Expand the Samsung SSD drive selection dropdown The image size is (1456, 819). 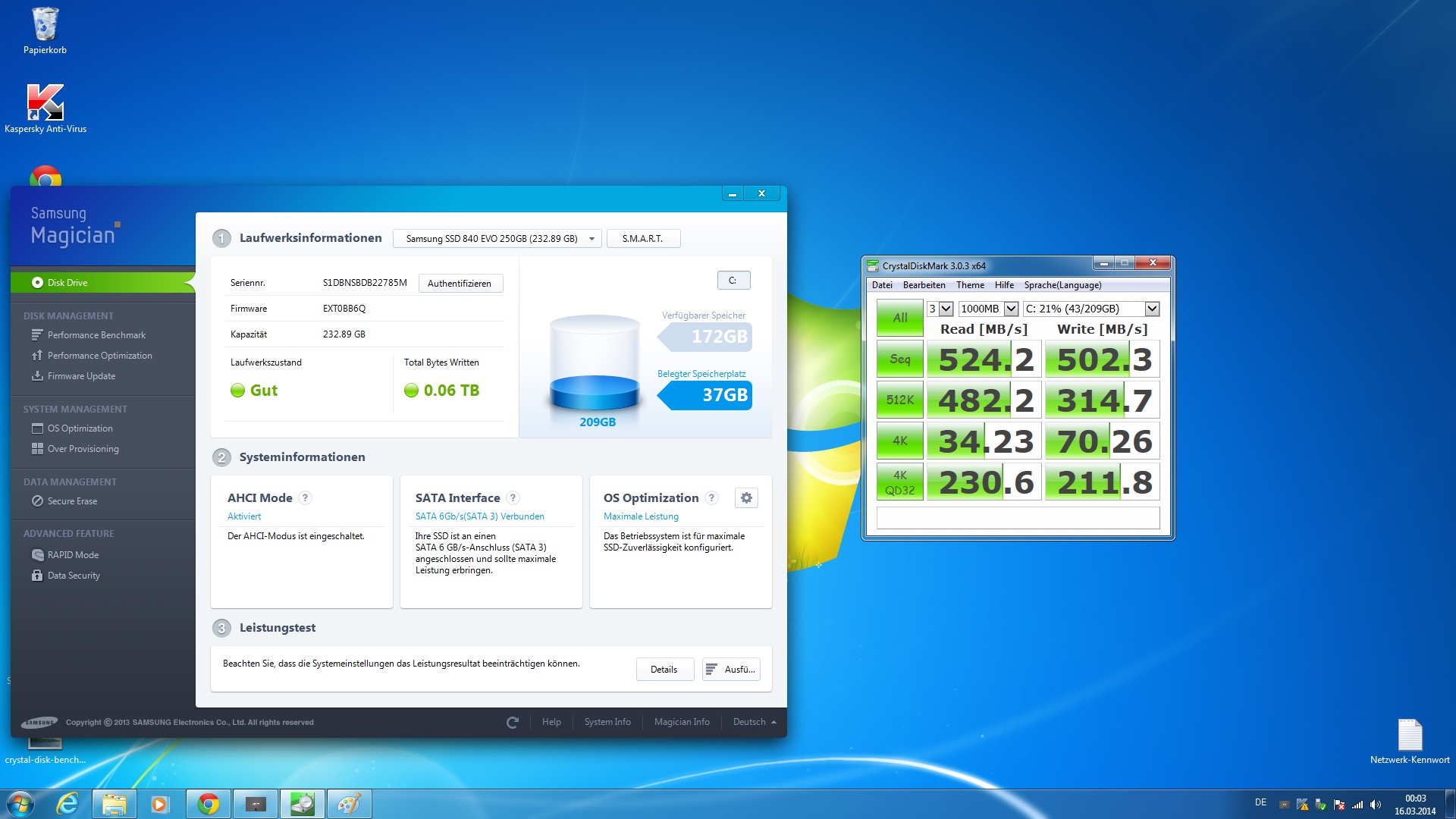[x=591, y=239]
